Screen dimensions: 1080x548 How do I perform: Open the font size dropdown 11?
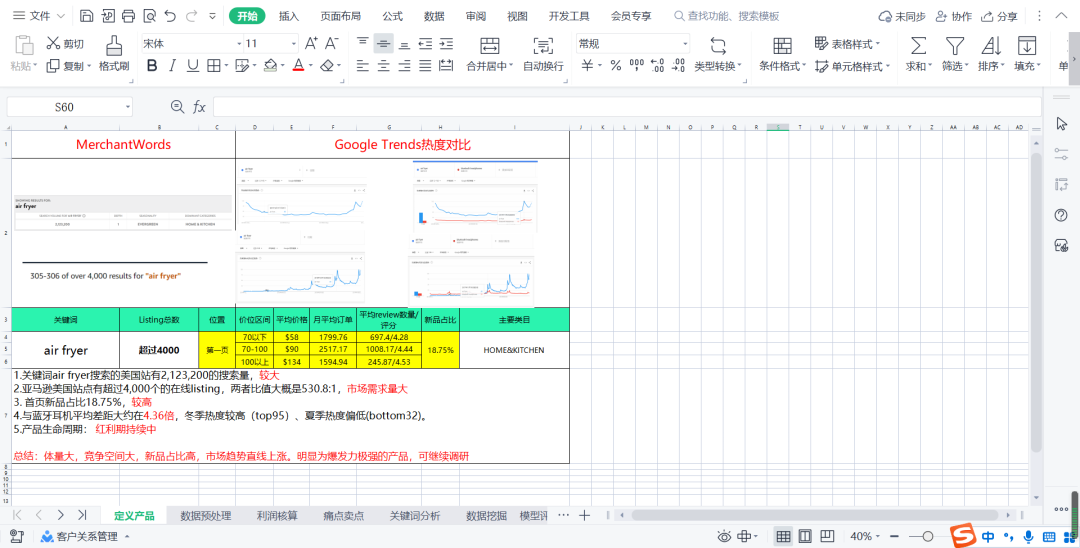tap(294, 43)
